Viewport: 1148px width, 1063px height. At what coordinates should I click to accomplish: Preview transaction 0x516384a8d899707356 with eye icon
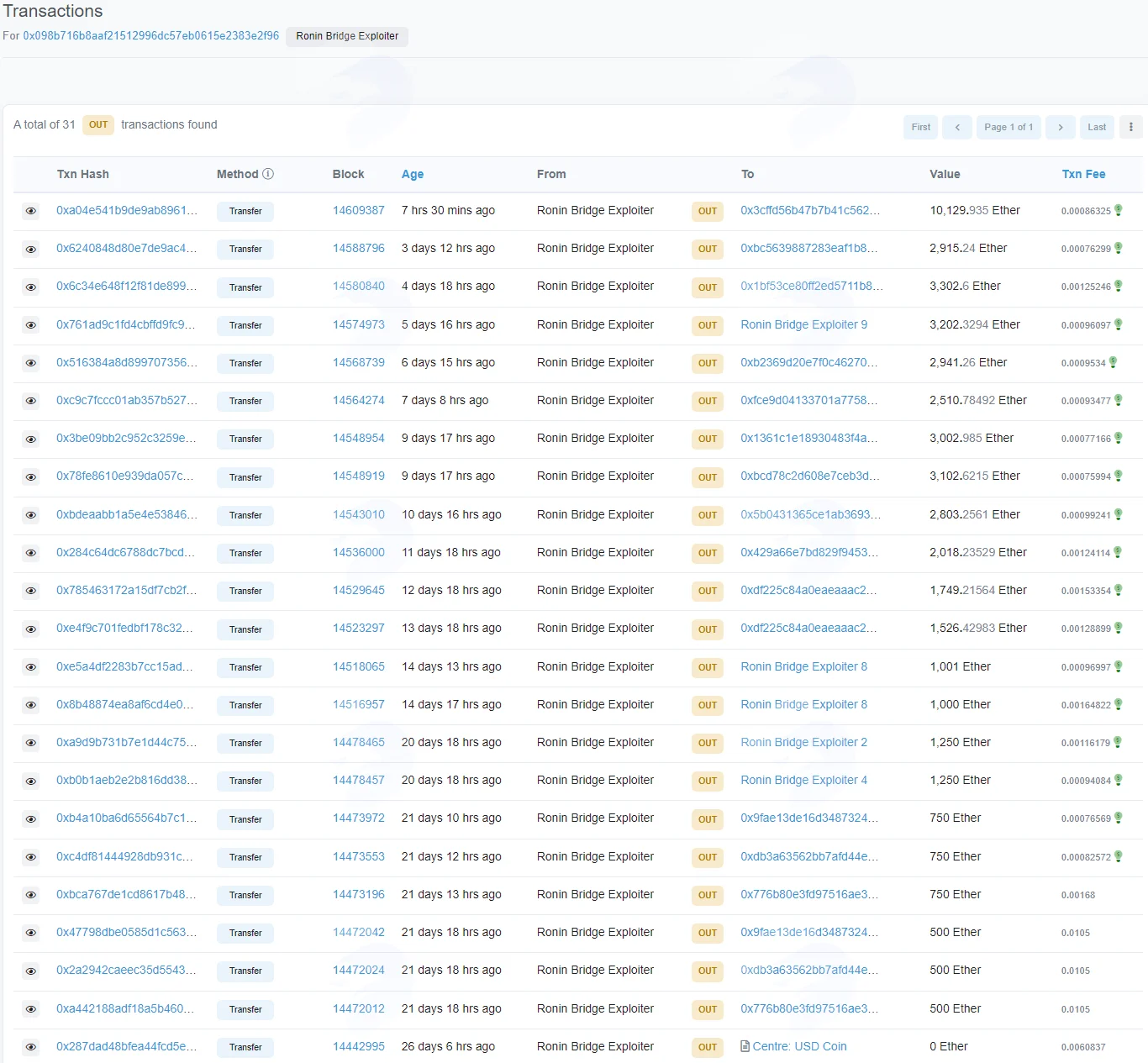(x=31, y=363)
